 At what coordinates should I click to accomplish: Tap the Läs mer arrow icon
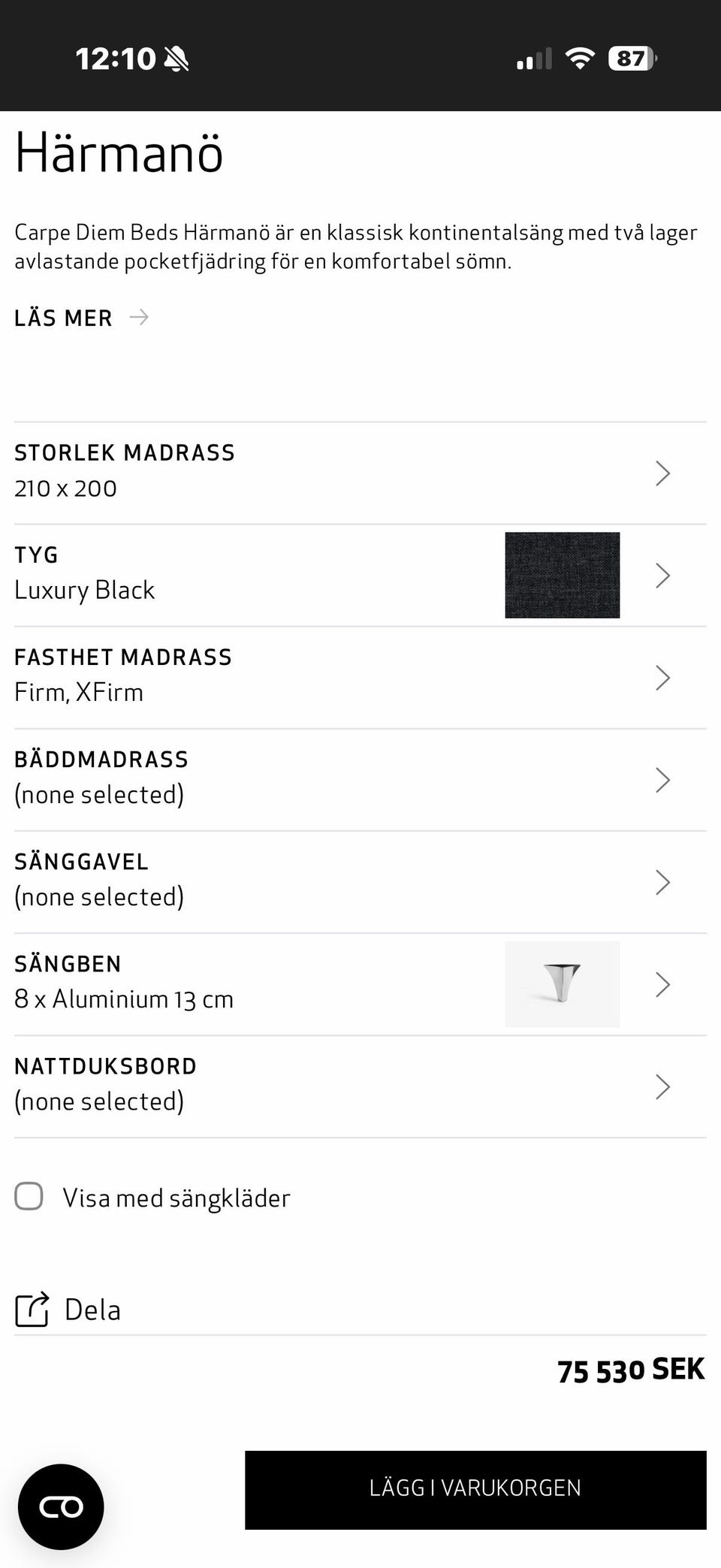click(x=139, y=317)
